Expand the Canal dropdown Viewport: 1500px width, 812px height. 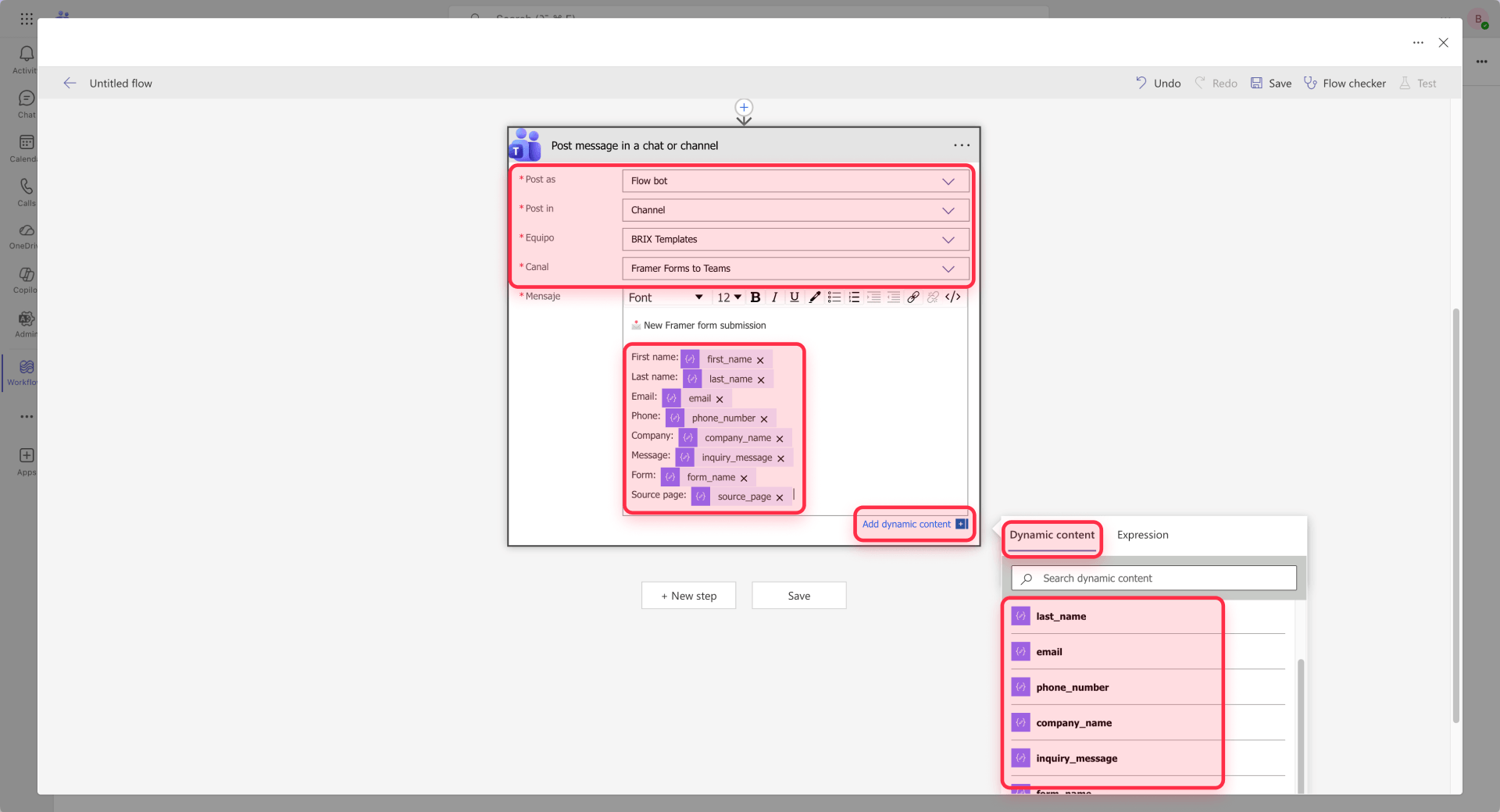tap(795, 269)
